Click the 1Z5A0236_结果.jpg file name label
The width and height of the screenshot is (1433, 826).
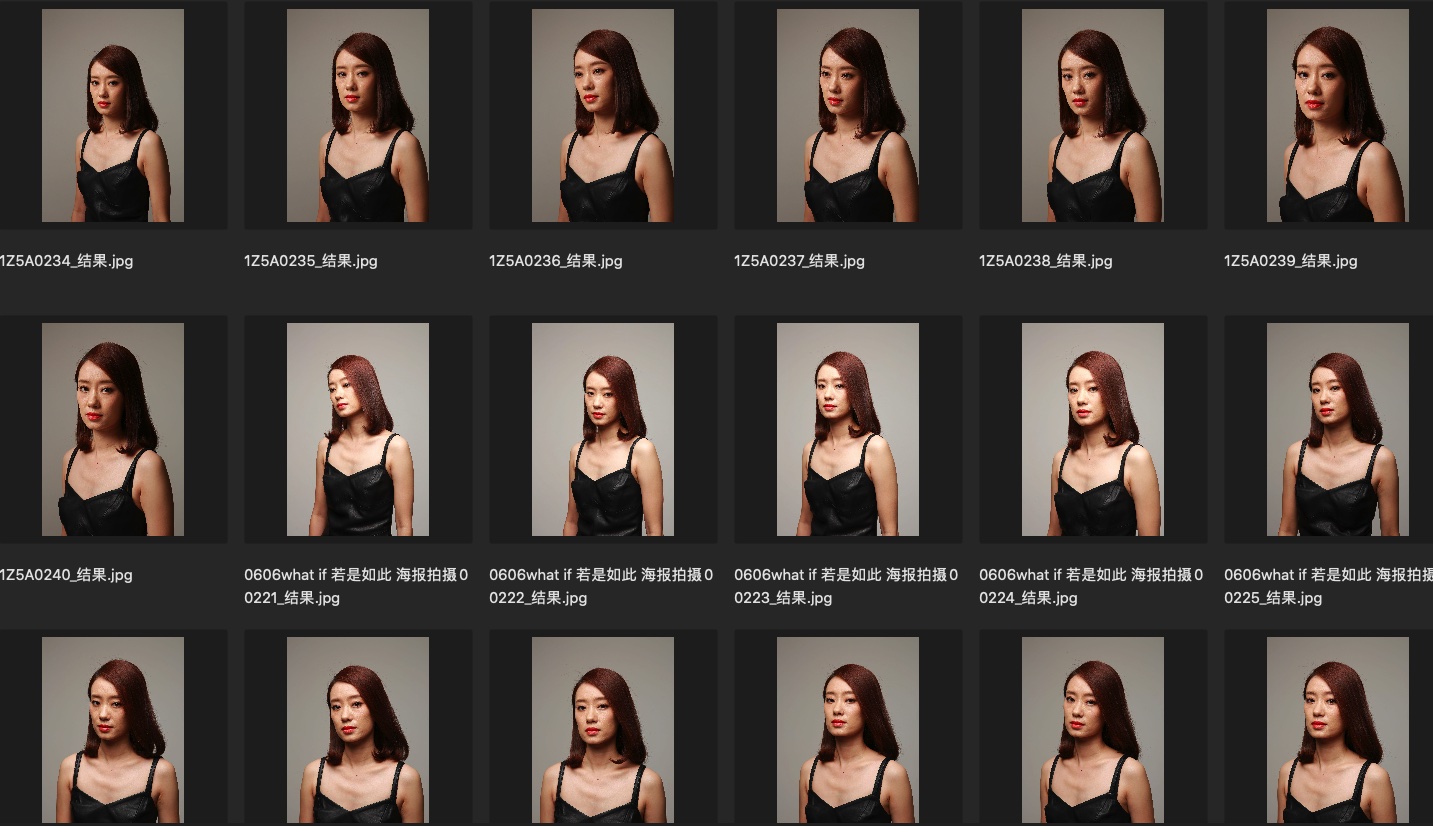click(556, 261)
